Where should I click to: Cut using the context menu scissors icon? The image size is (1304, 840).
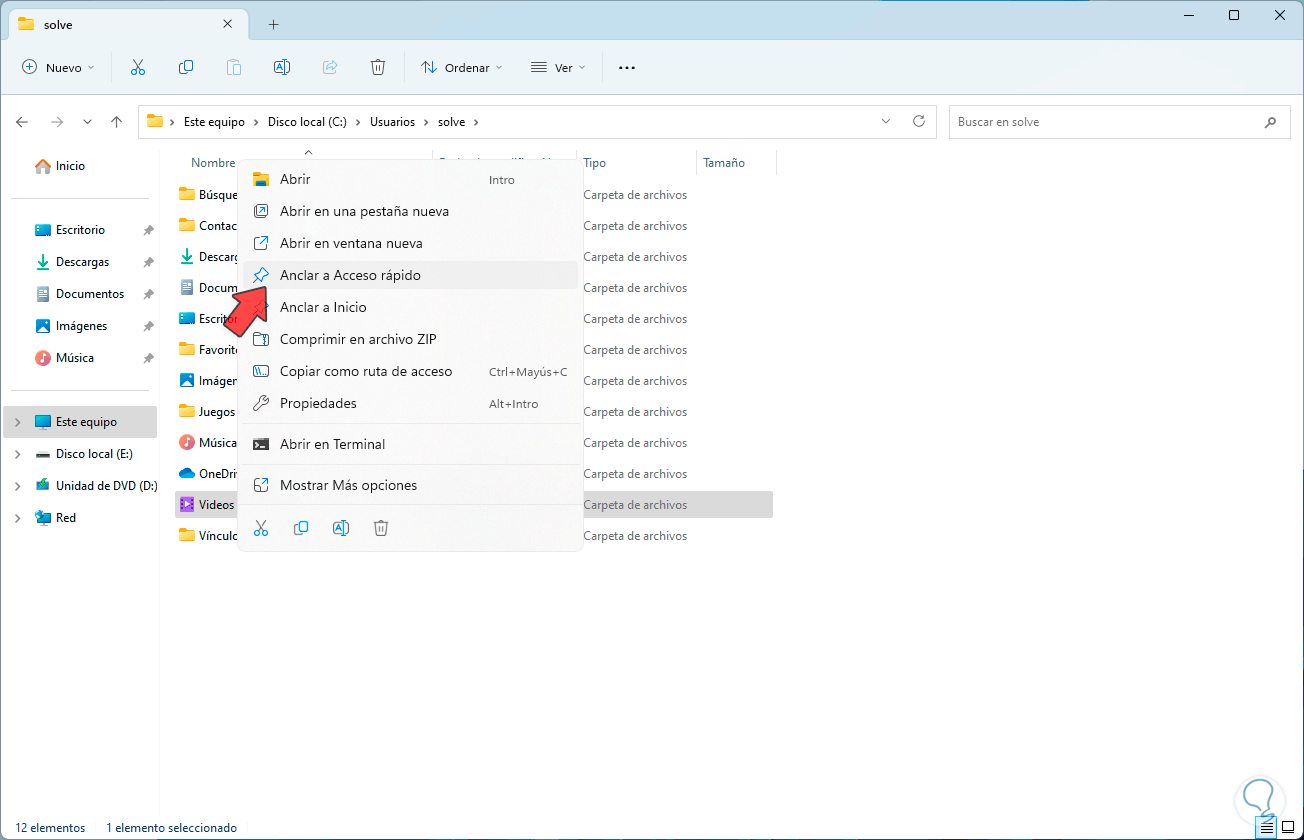[261, 528]
